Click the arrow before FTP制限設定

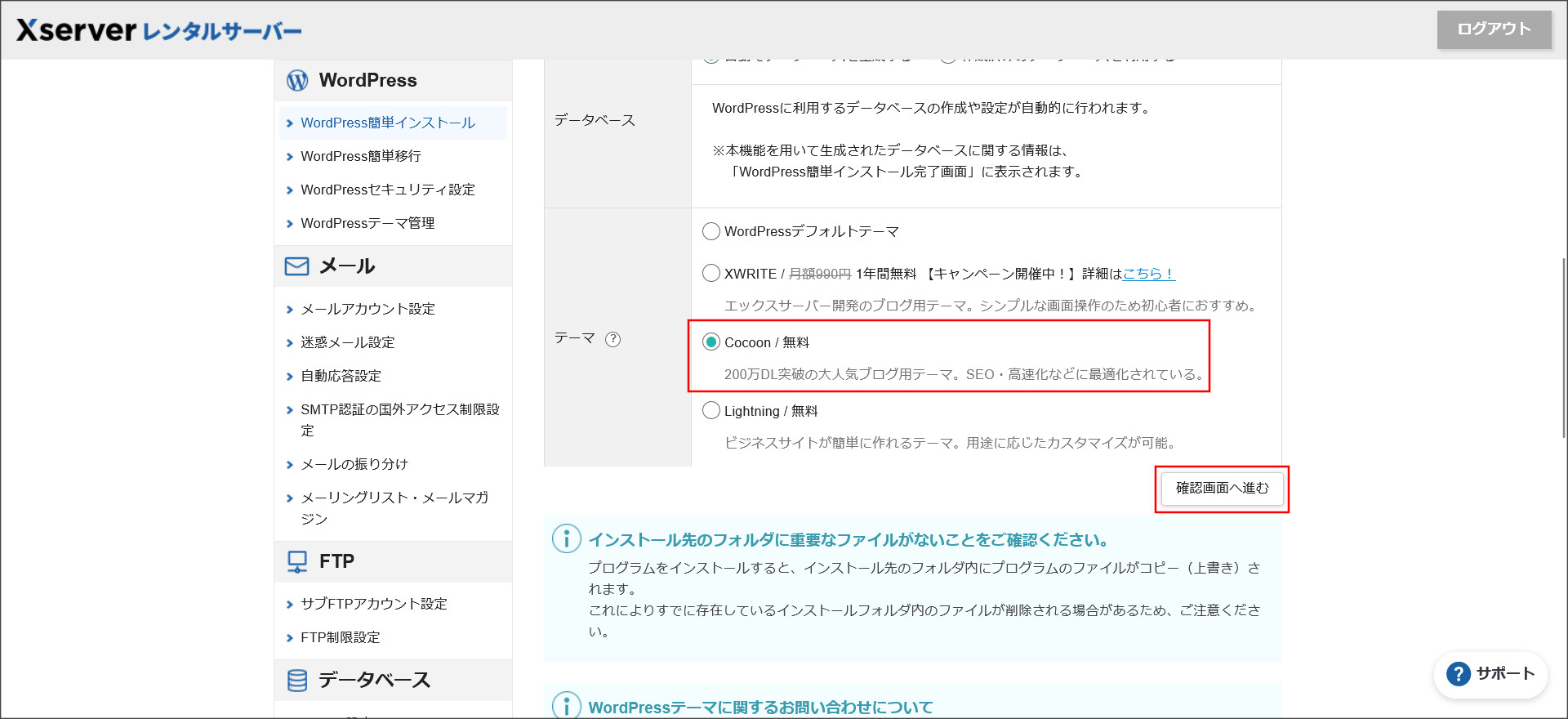coord(290,638)
